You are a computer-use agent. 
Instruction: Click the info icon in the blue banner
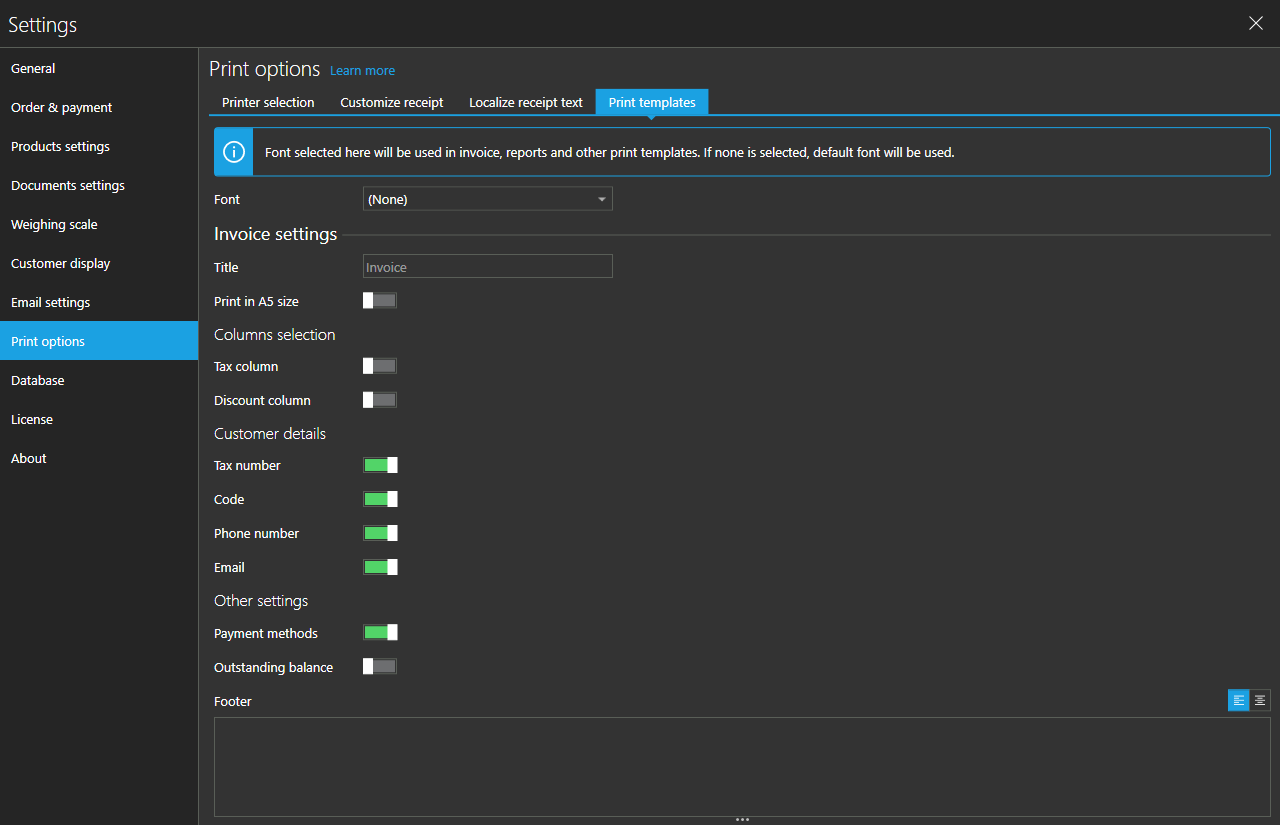coord(233,152)
